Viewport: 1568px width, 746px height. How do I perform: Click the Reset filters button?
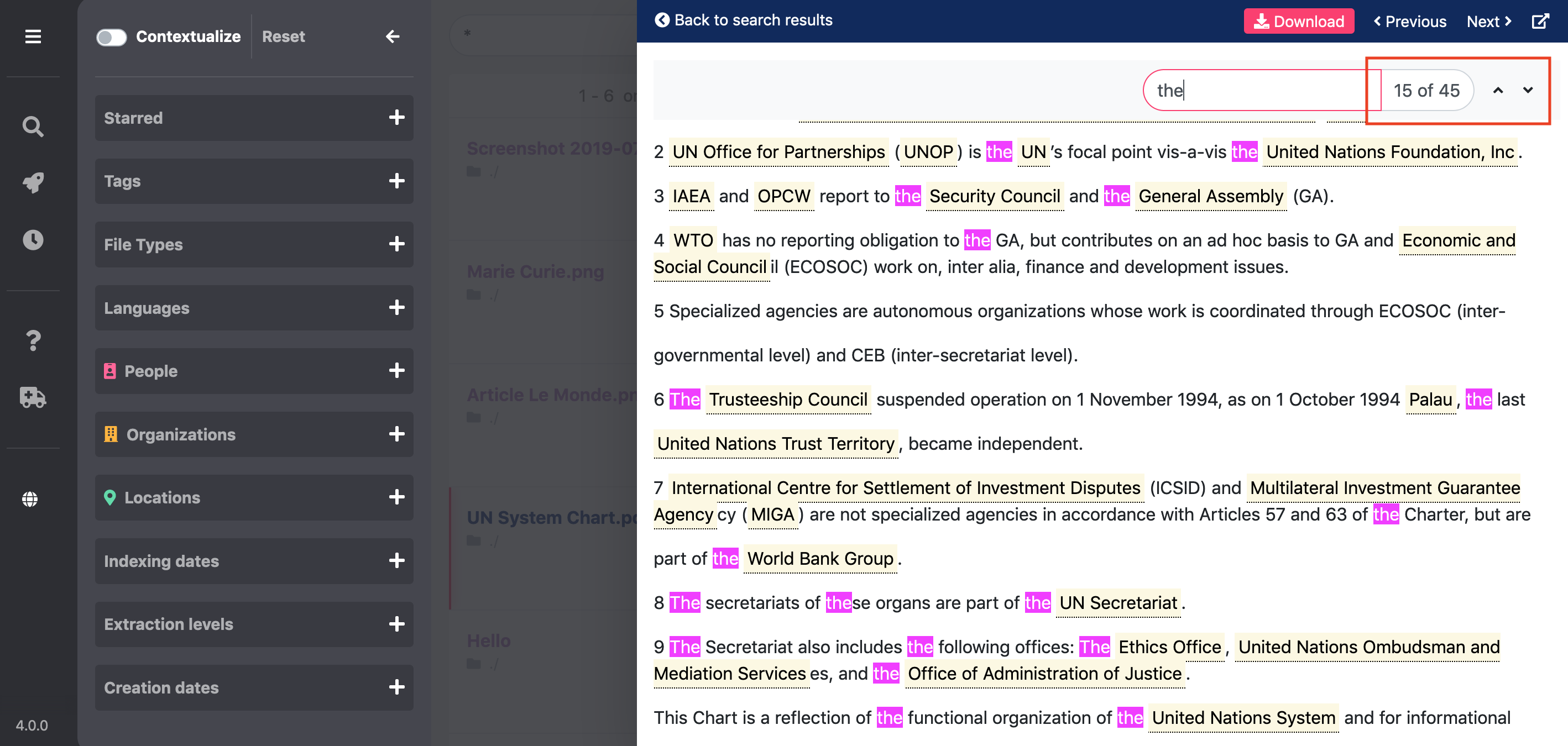(x=283, y=36)
